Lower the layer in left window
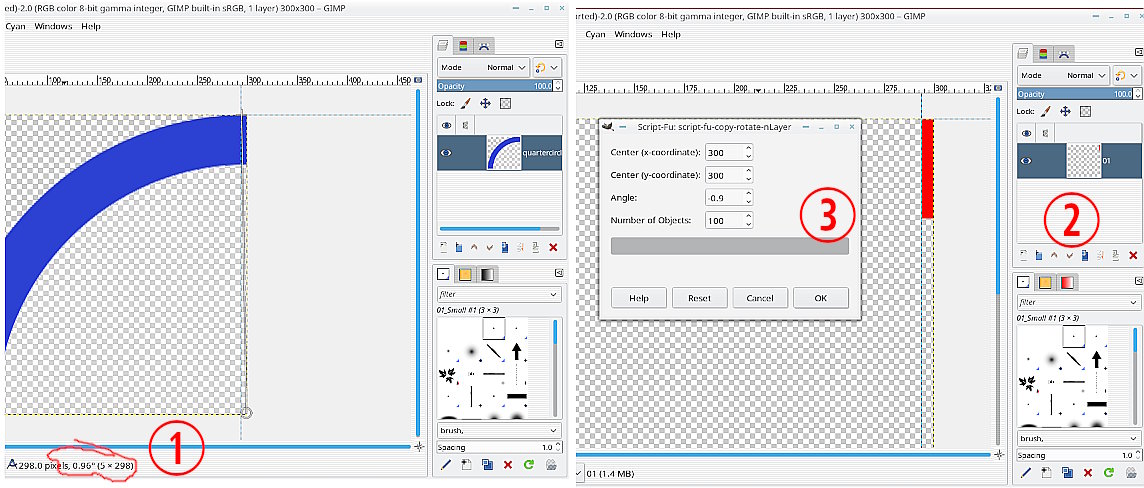This screenshot has width=1144, height=488. click(490, 247)
